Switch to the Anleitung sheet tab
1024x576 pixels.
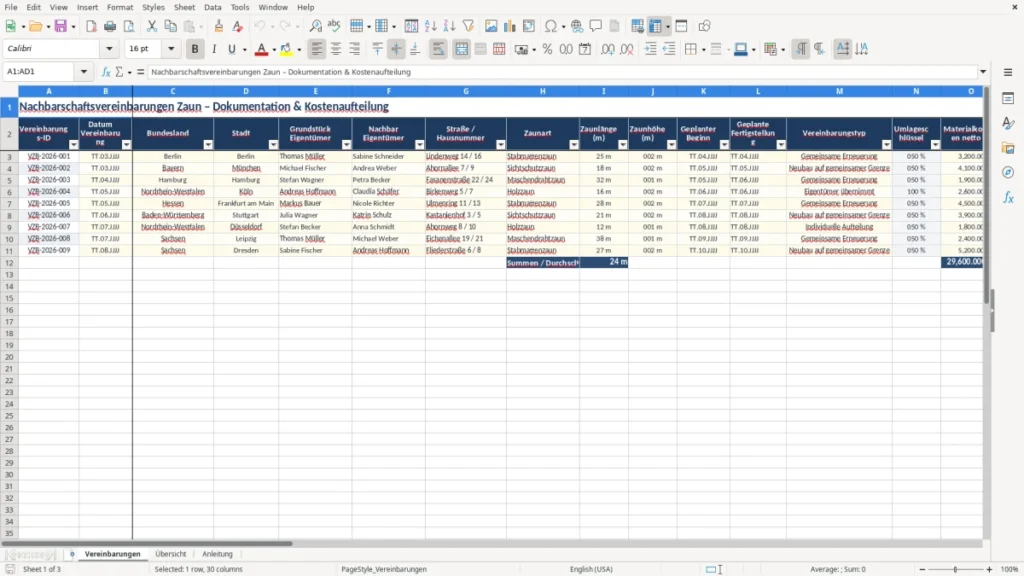coord(217,554)
